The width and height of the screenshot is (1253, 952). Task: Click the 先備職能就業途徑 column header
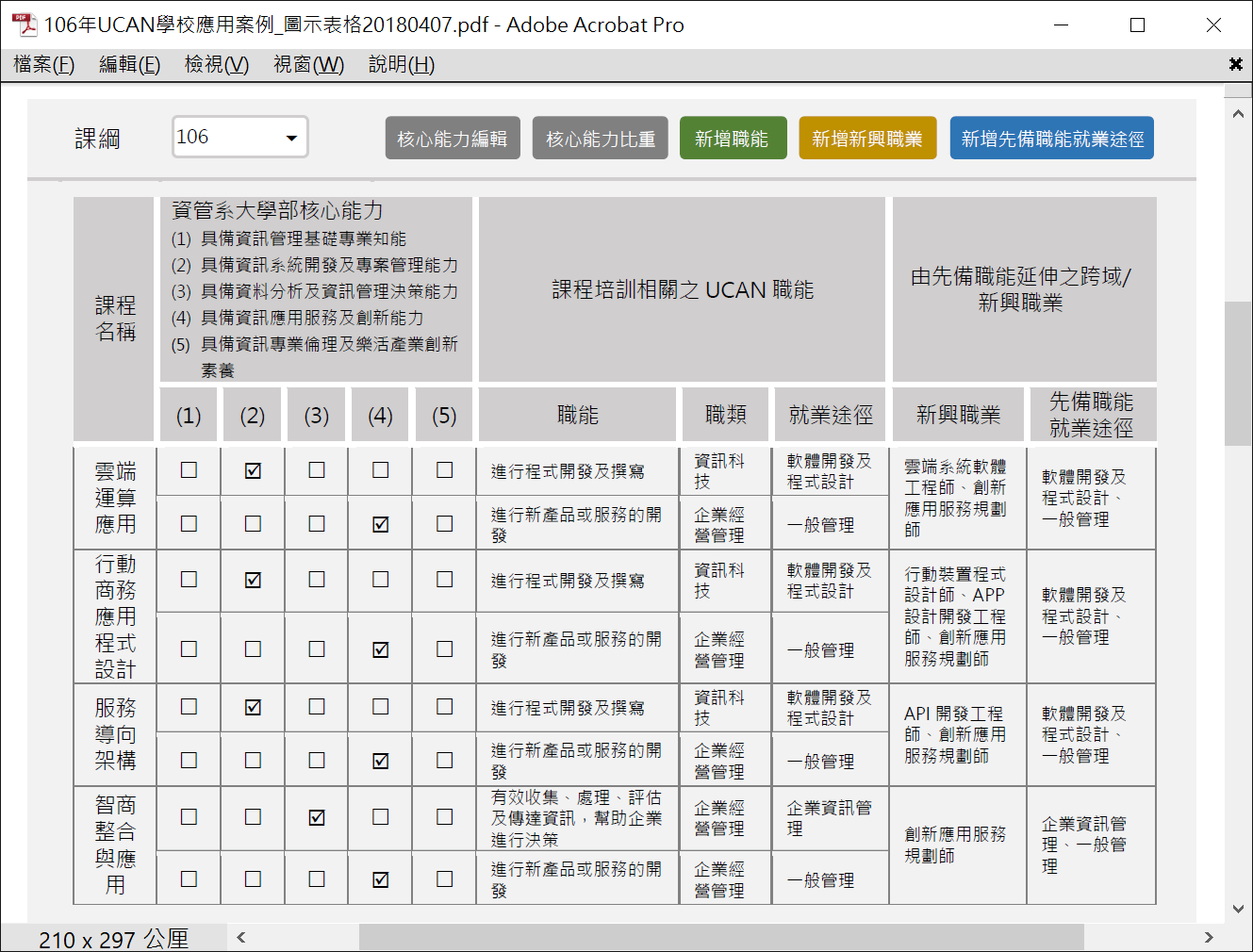(x=1092, y=415)
